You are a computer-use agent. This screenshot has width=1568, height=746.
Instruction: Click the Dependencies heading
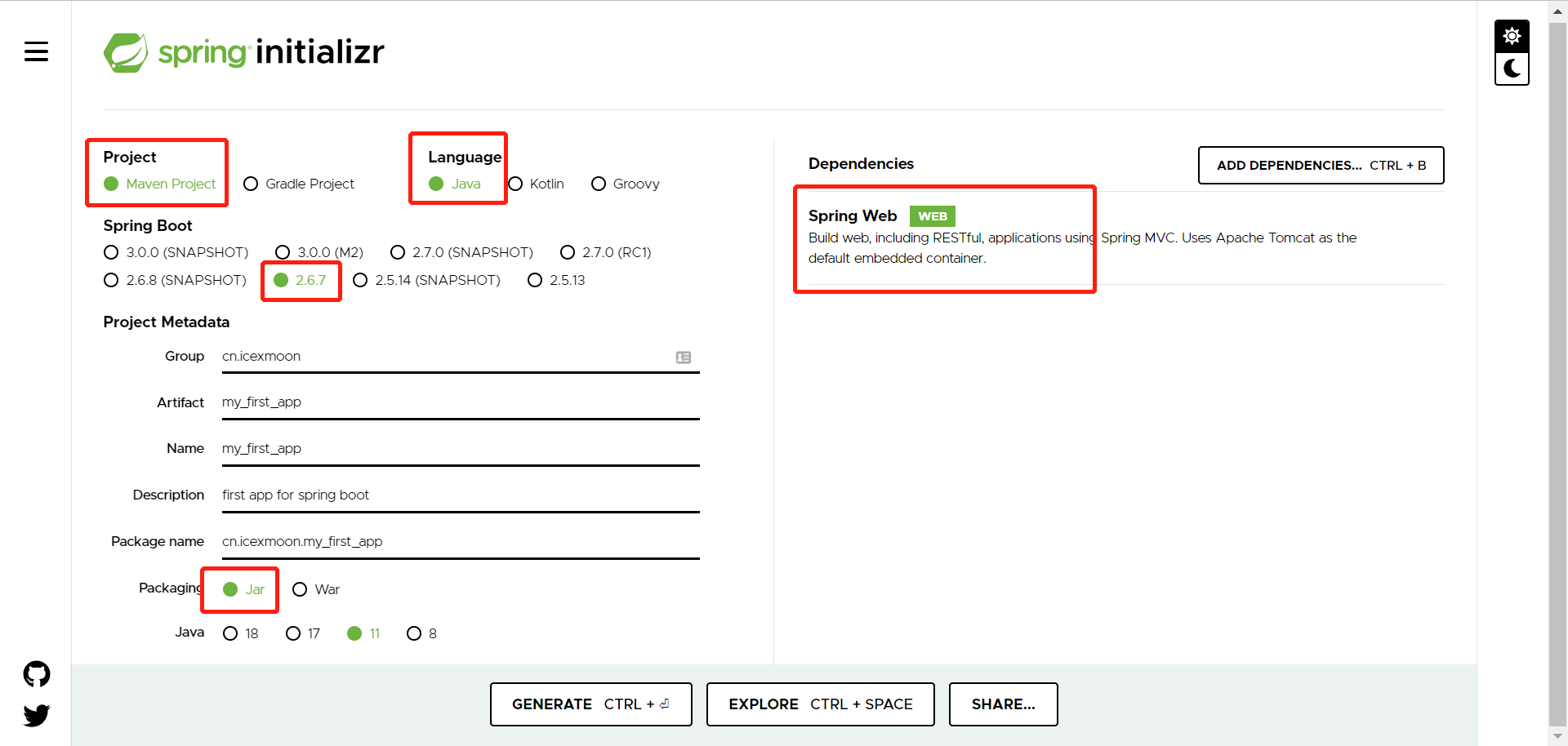click(861, 164)
